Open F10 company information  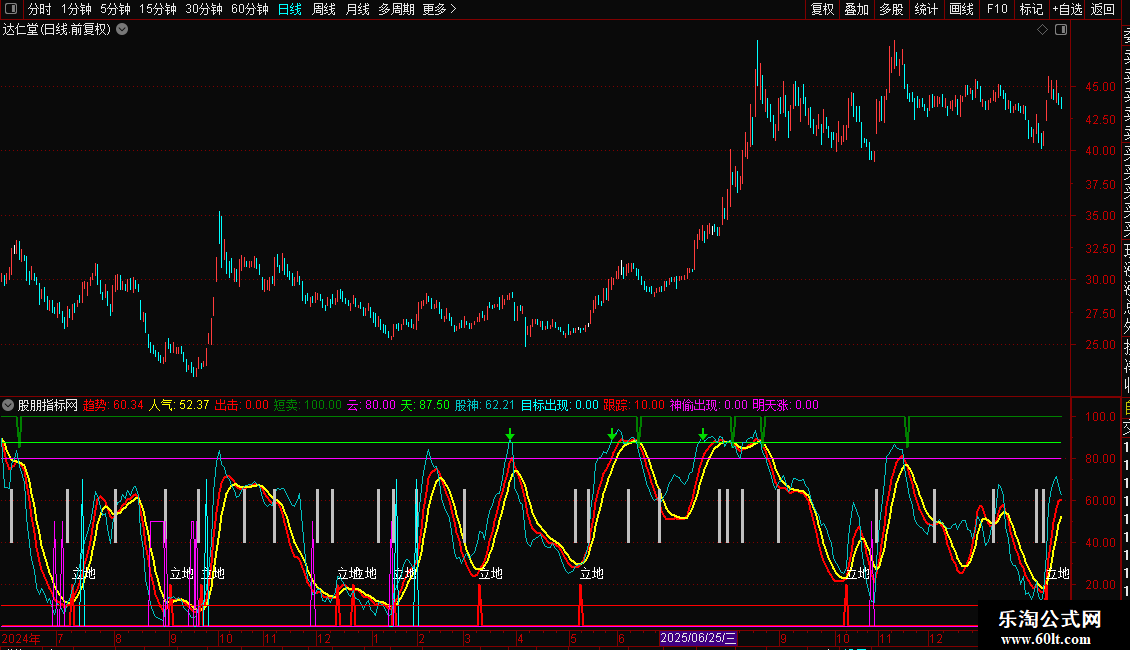(997, 9)
